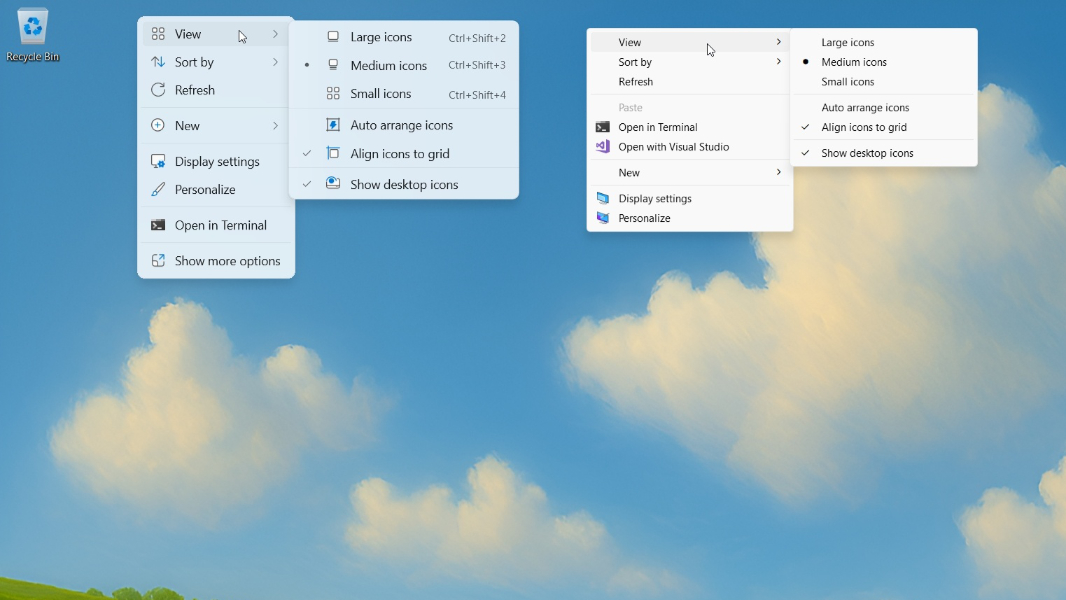Click the Align icons to grid icon

333,153
